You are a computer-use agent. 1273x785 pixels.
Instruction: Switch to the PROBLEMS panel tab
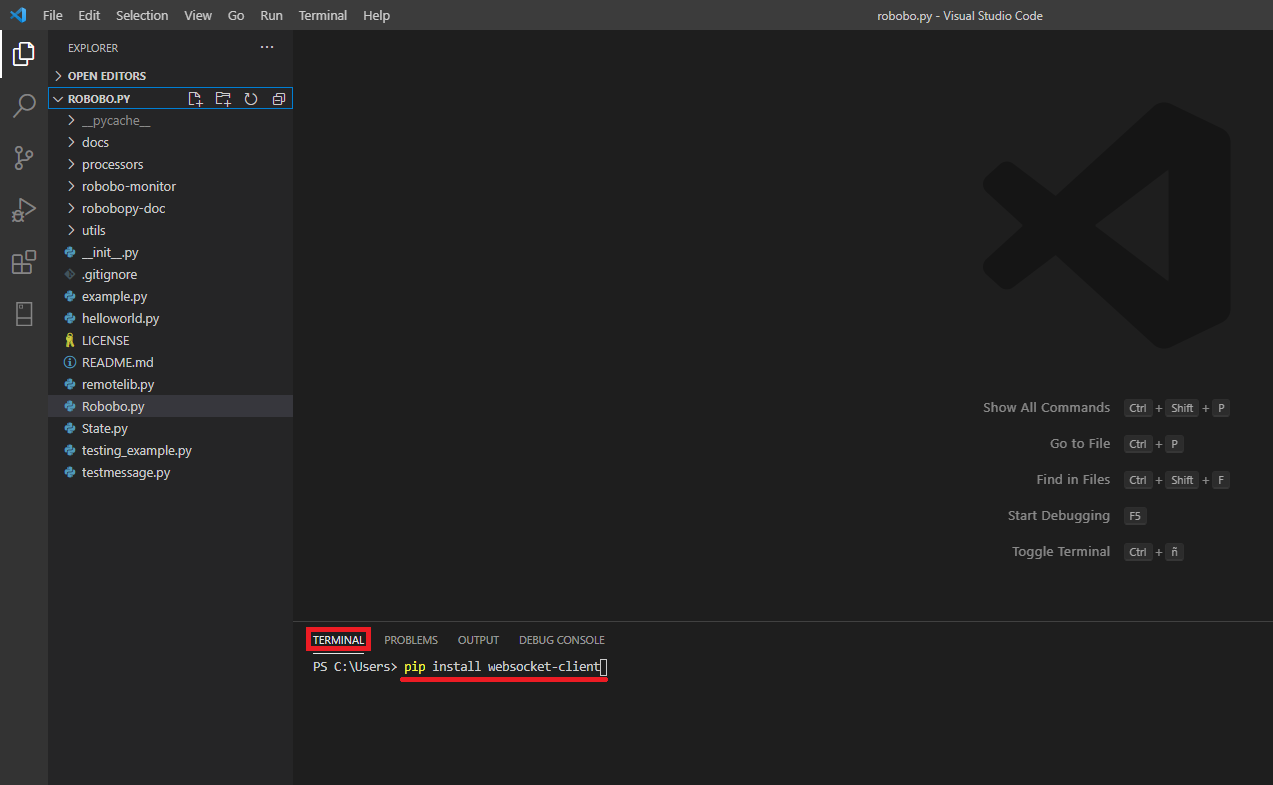click(411, 640)
